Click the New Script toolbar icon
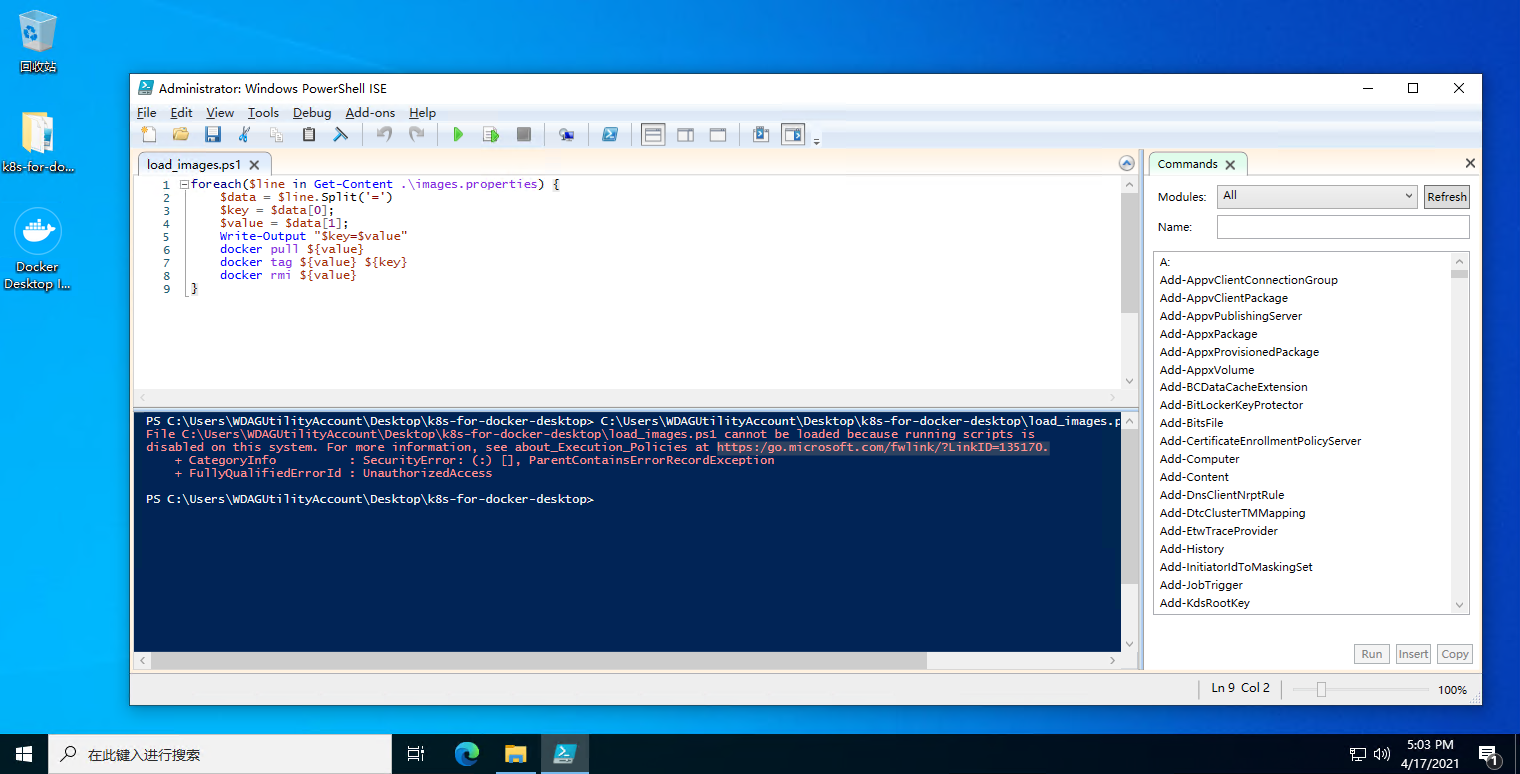The height and width of the screenshot is (774, 1520). 149,134
